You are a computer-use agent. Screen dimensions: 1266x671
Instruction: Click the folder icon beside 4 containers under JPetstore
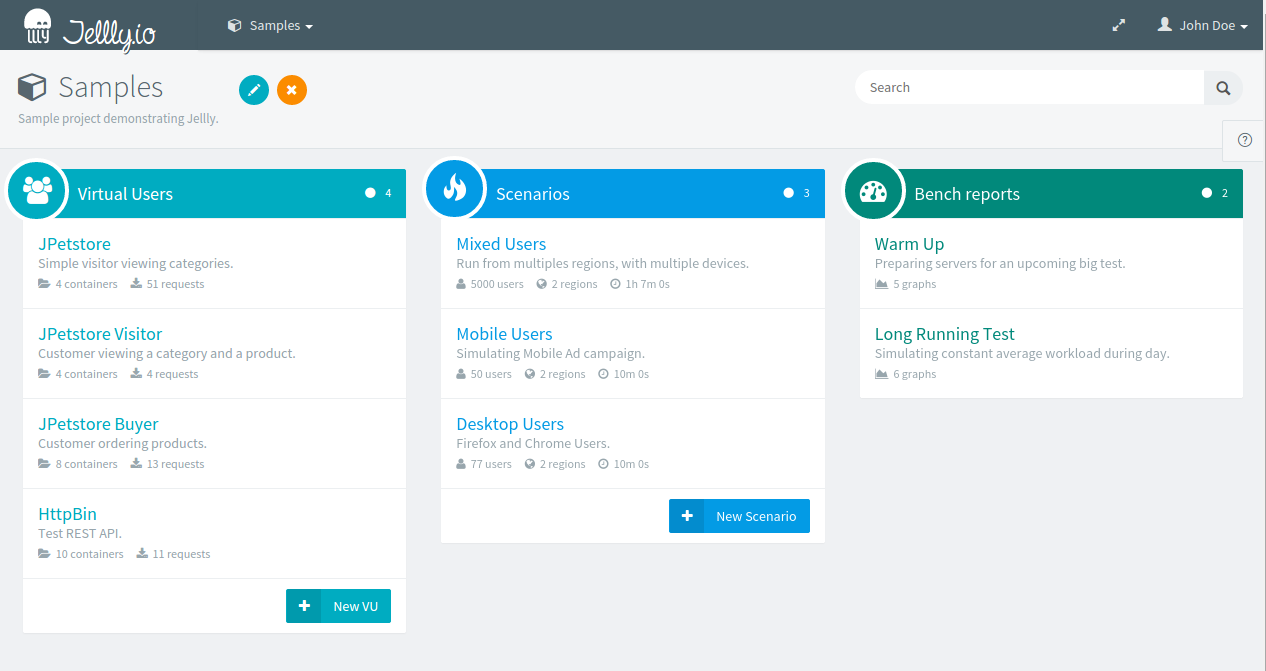44,284
